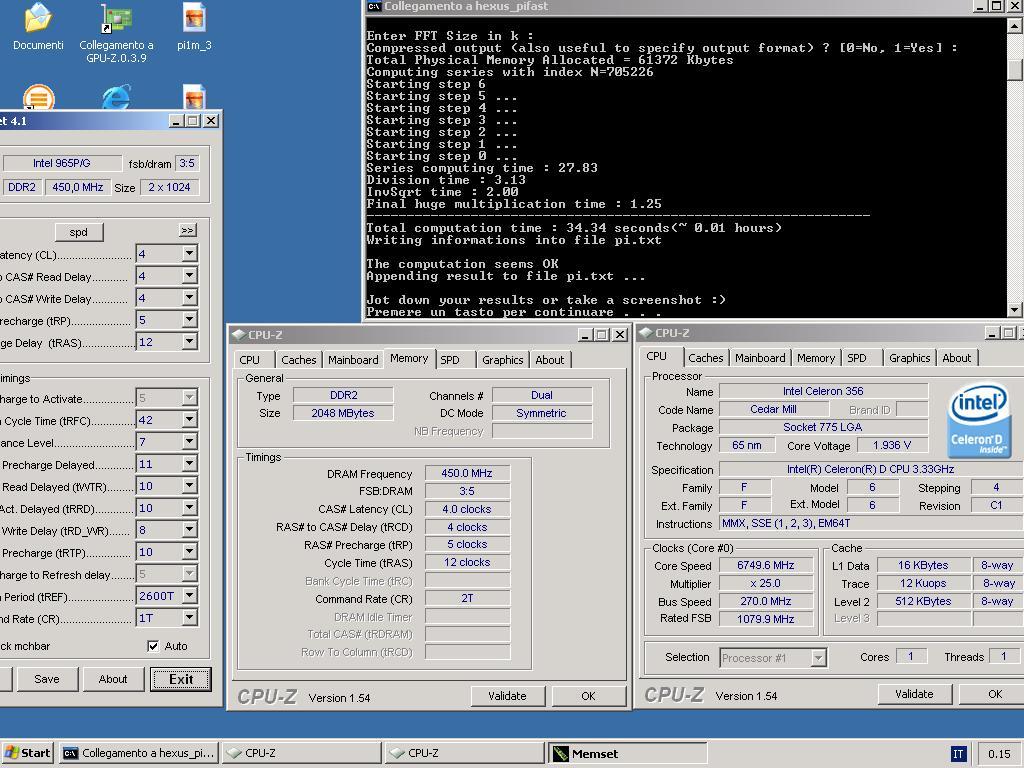Click the DRAM Frequency 450.0 MHz field
This screenshot has height=768, width=1024.
click(x=467, y=473)
